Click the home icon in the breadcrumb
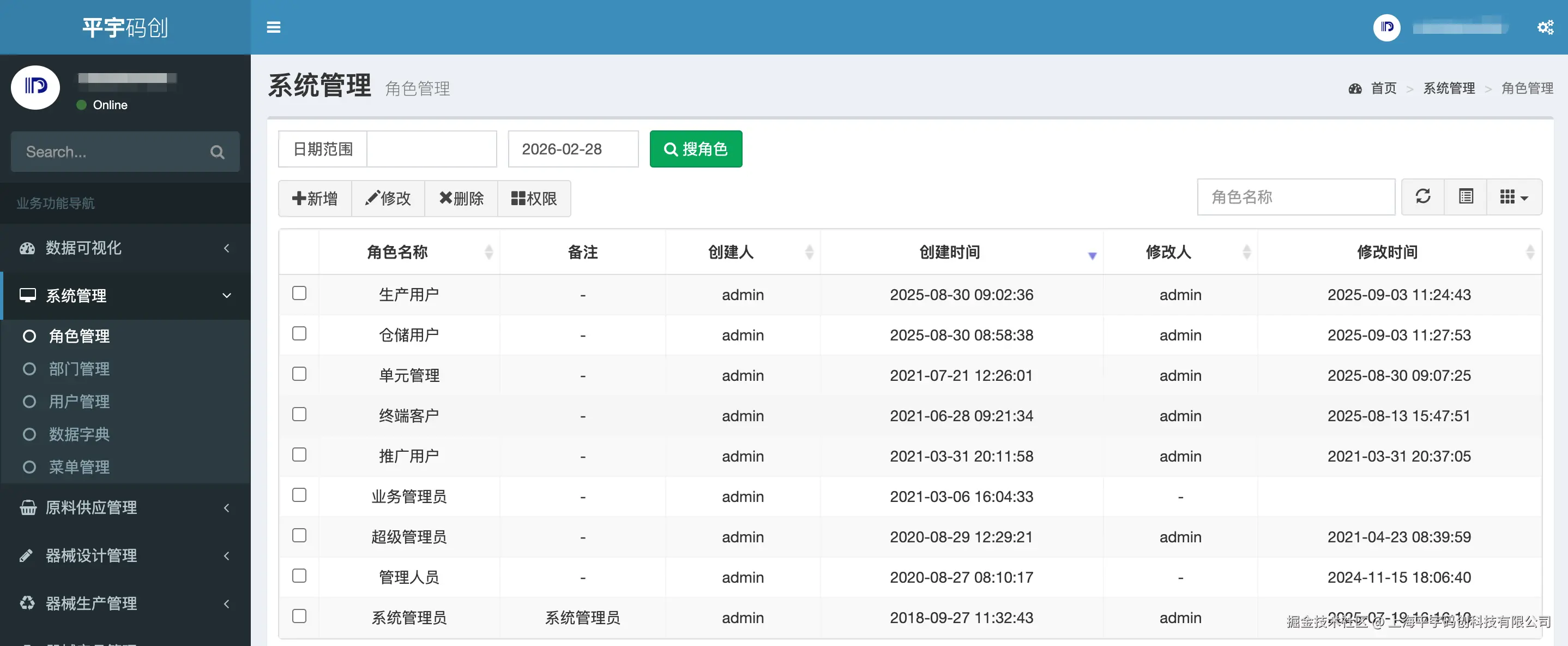Viewport: 1568px width, 646px height. tap(1355, 88)
